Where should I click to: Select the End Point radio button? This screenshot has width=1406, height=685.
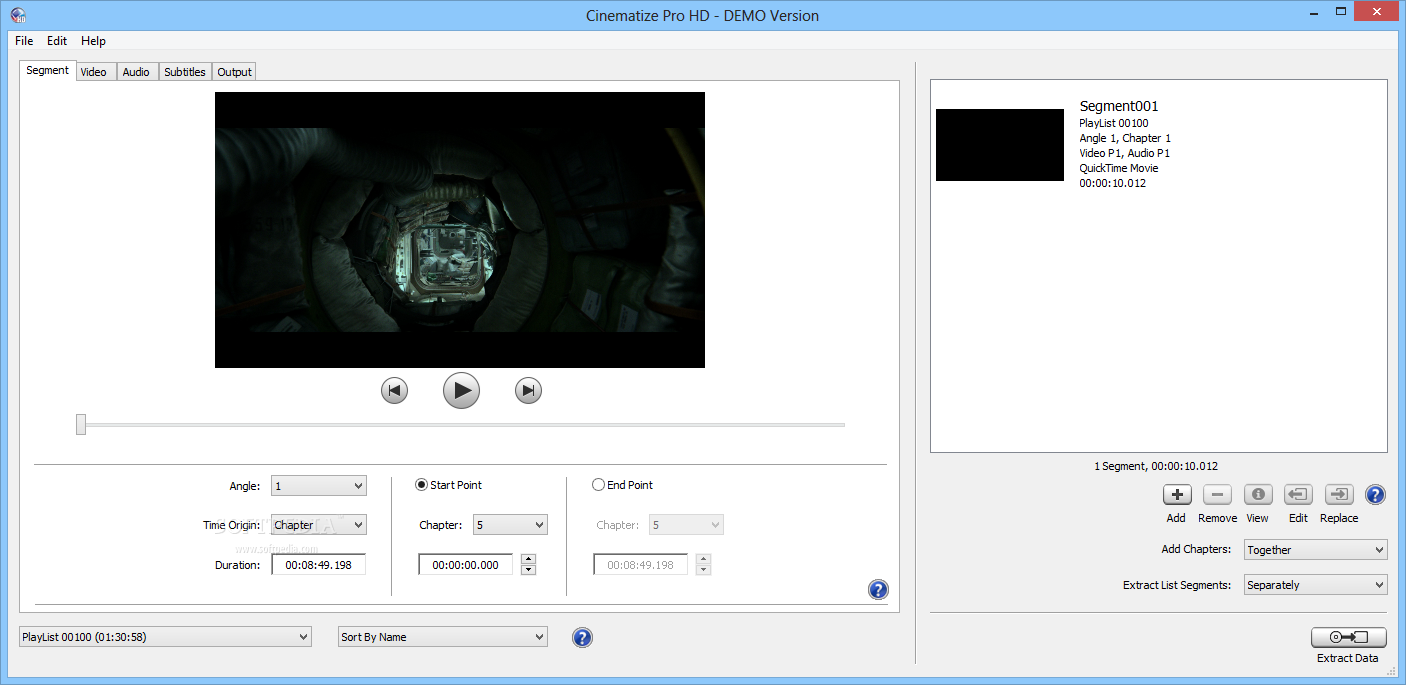click(x=598, y=485)
